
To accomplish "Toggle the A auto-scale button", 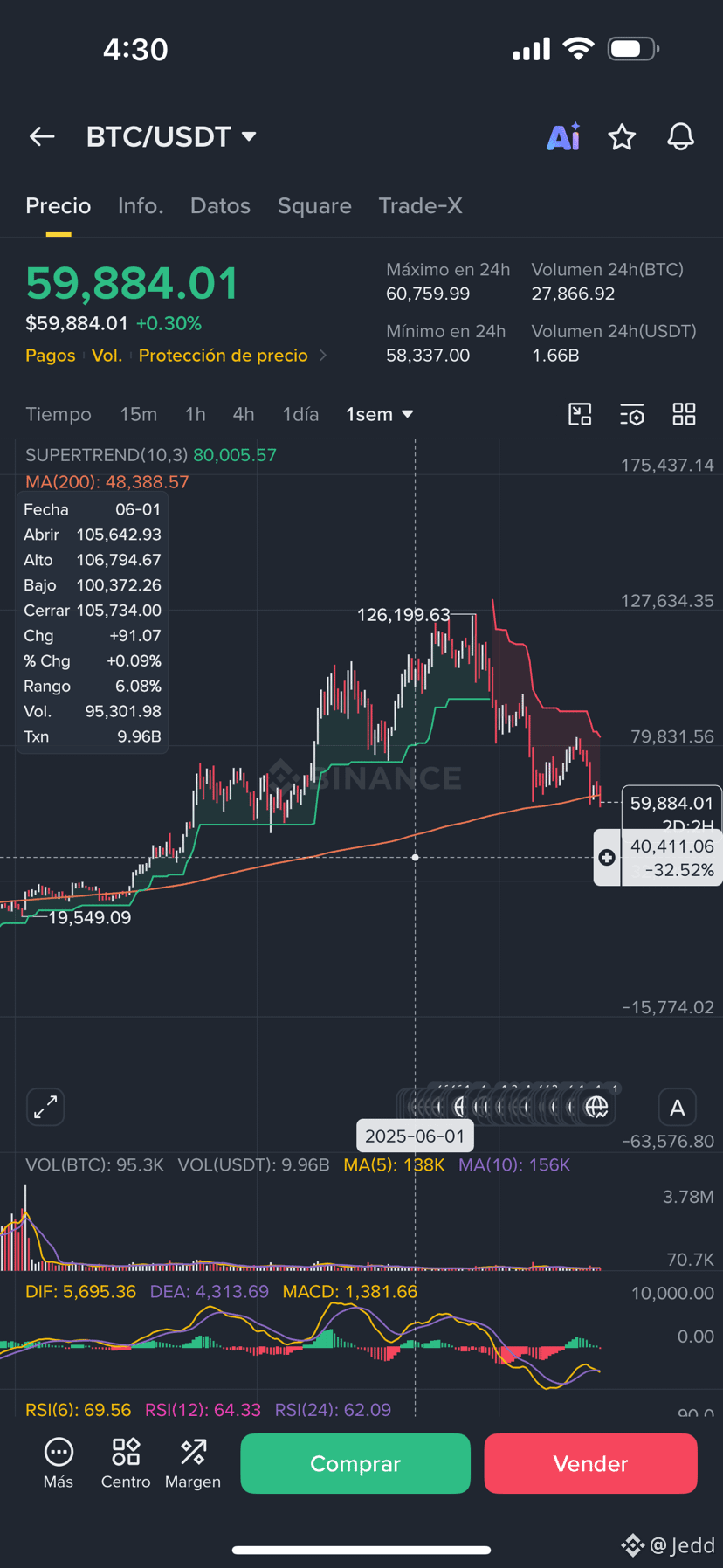I will (677, 1108).
